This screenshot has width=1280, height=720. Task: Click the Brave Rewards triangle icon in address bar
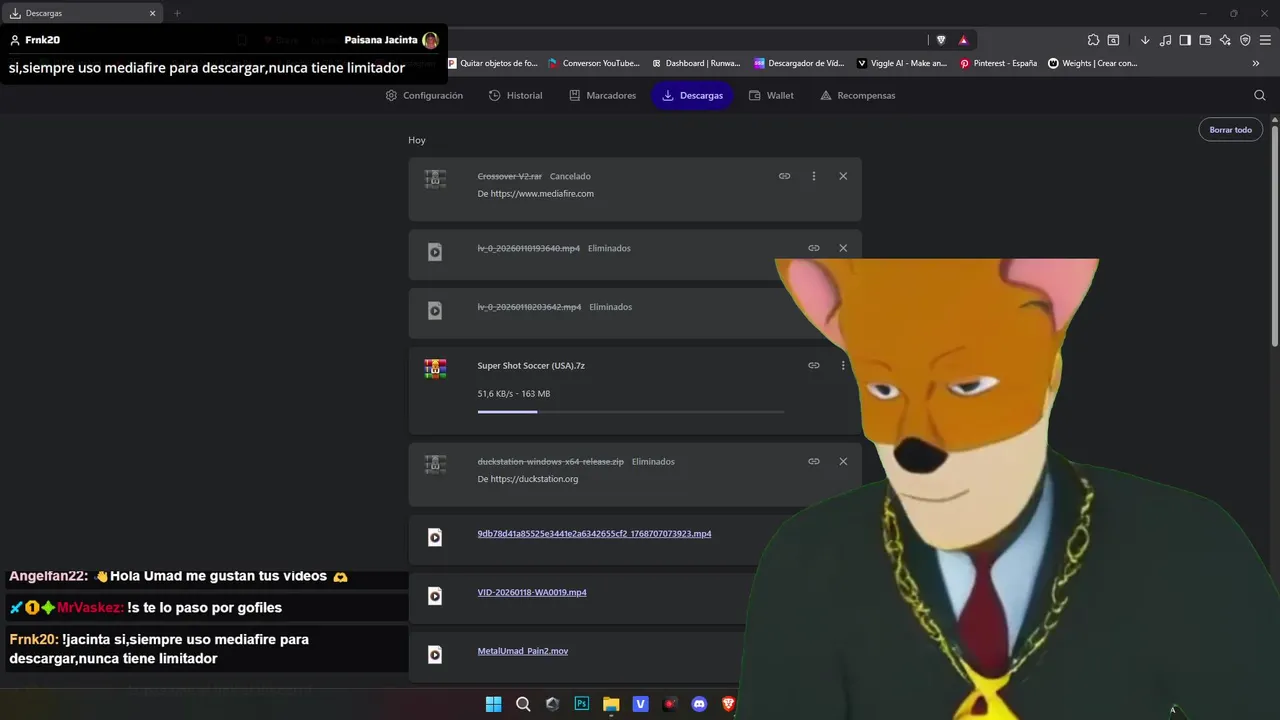(x=963, y=40)
